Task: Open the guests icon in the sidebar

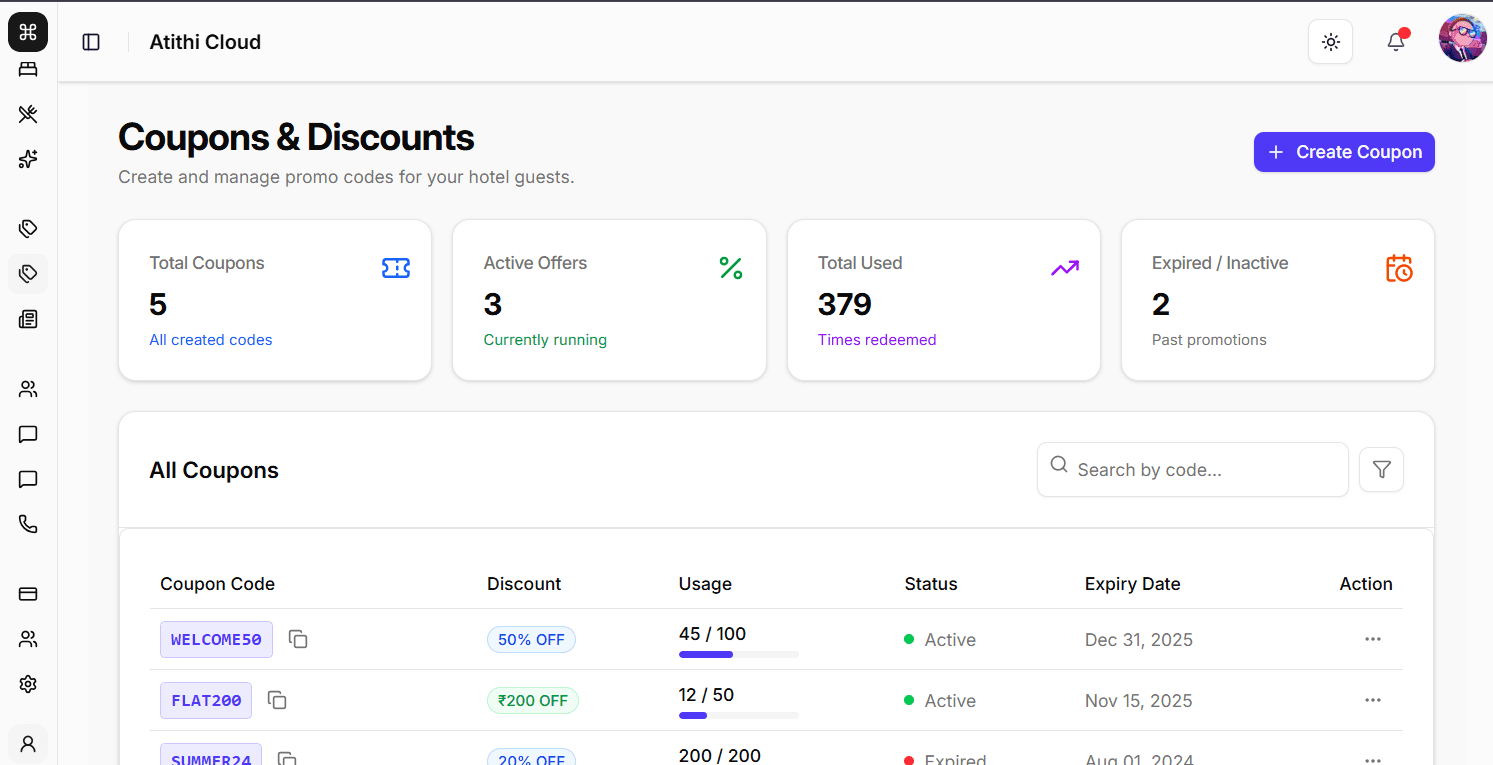Action: click(x=27, y=388)
